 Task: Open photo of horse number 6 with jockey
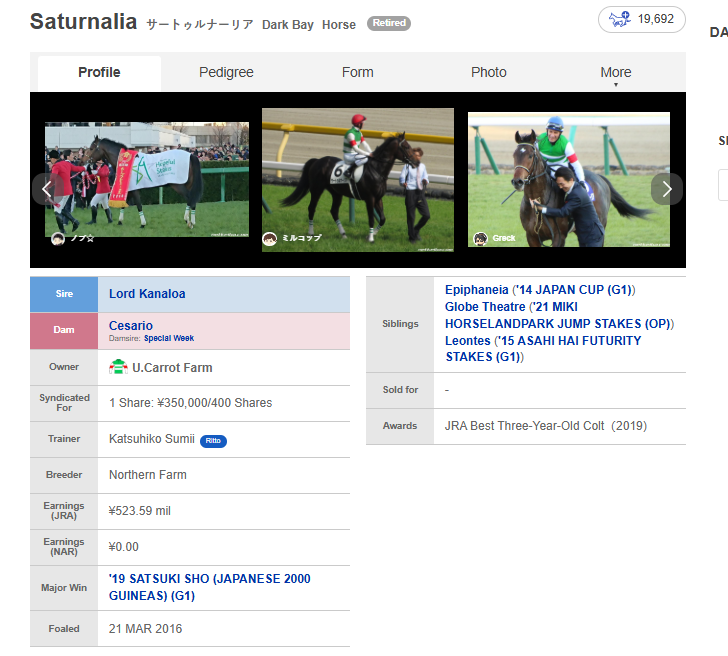[358, 180]
